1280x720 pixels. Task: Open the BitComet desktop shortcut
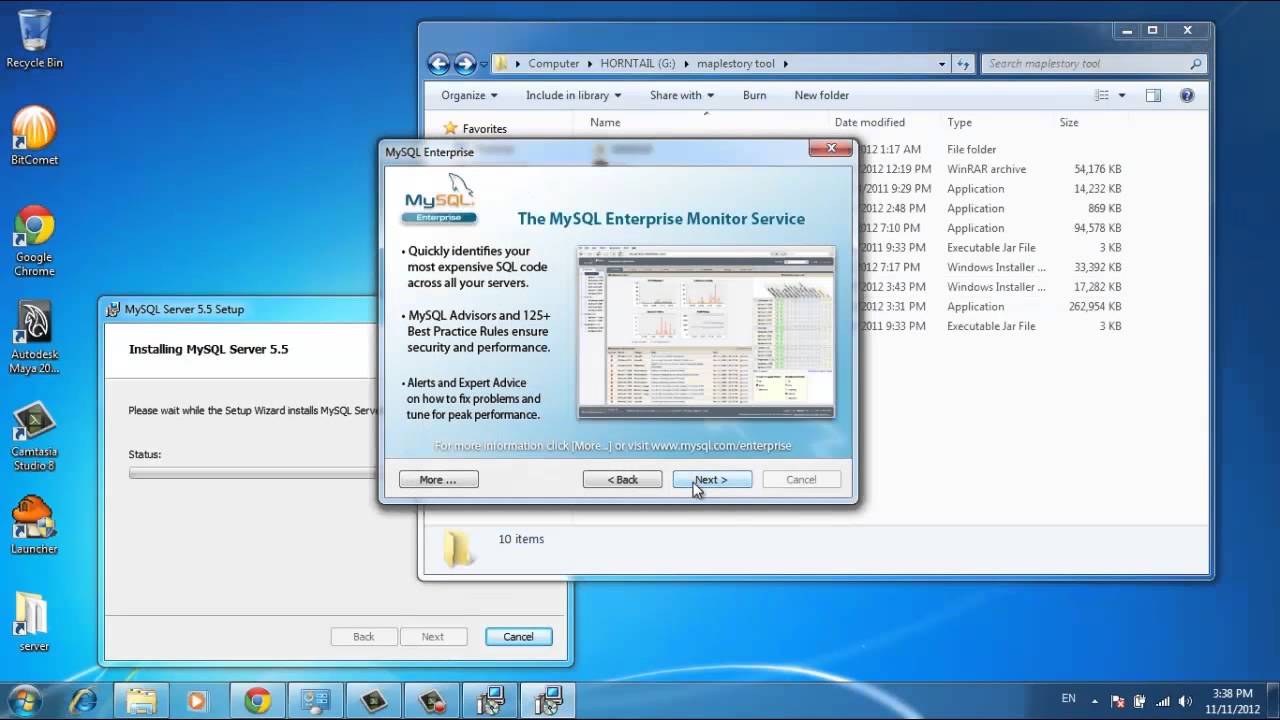pyautogui.click(x=34, y=135)
